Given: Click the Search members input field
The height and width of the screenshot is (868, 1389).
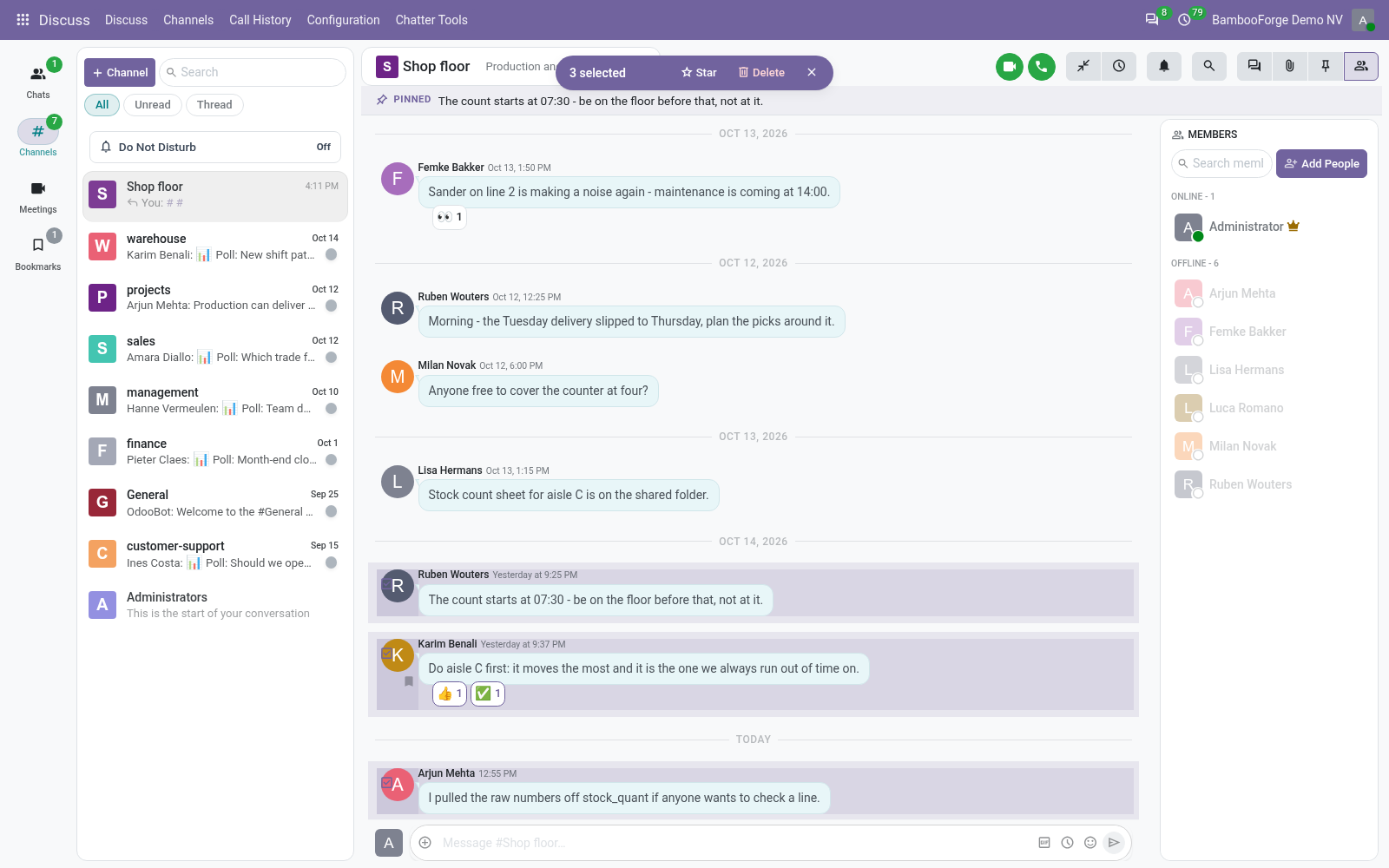Looking at the screenshot, I should pyautogui.click(x=1221, y=163).
